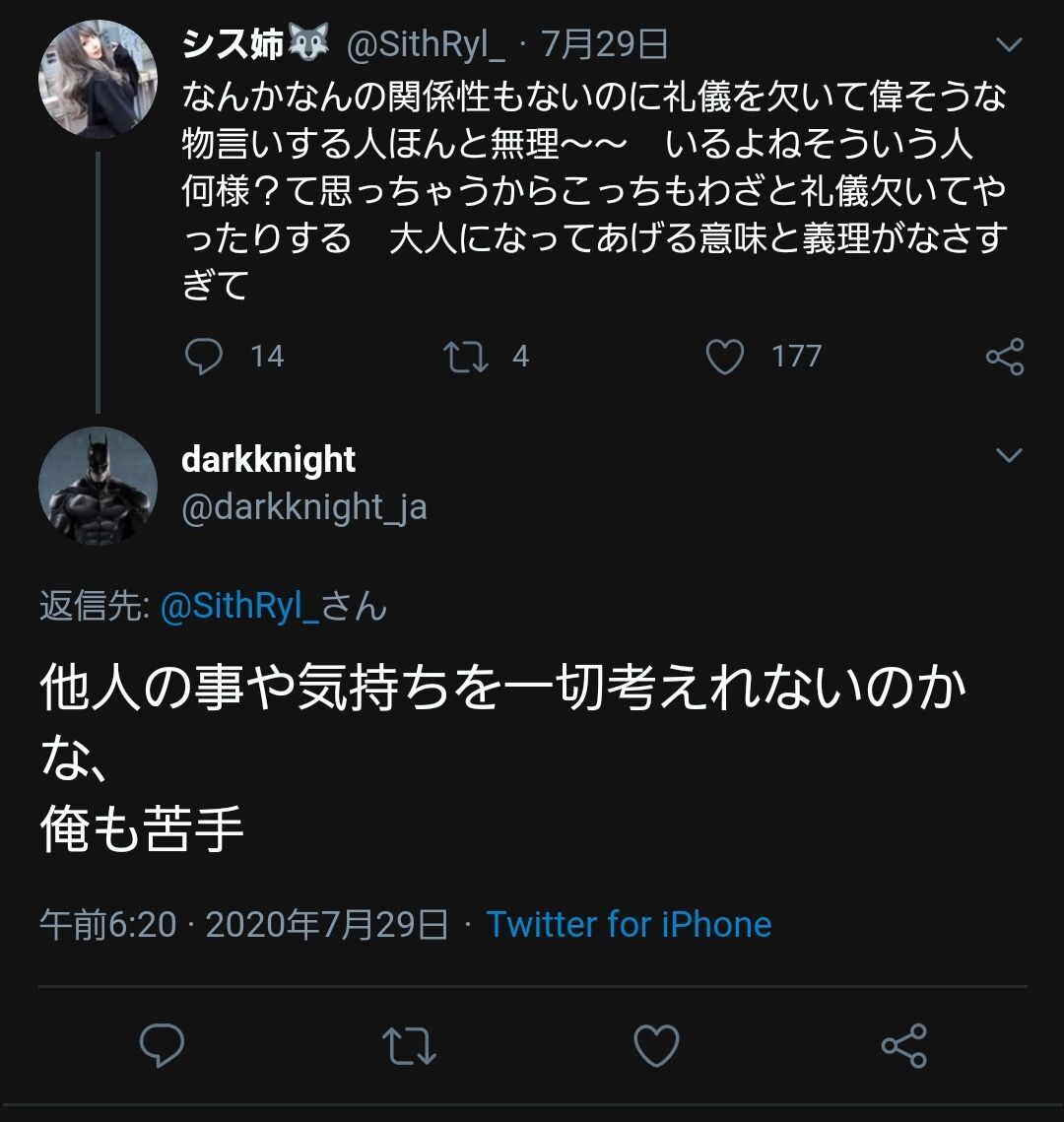
Task: Open シス姉 profile picture
Action: [98, 79]
